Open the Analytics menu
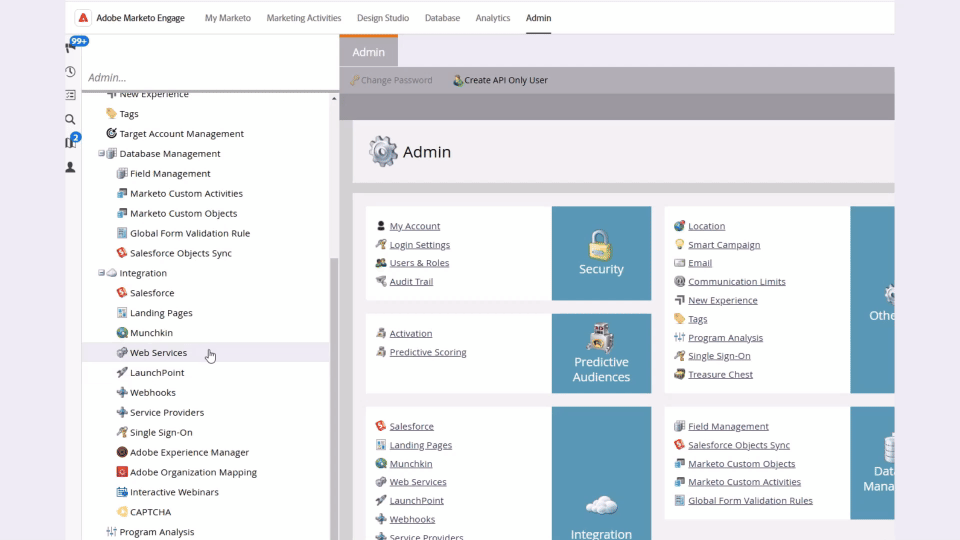960x540 pixels. [493, 18]
